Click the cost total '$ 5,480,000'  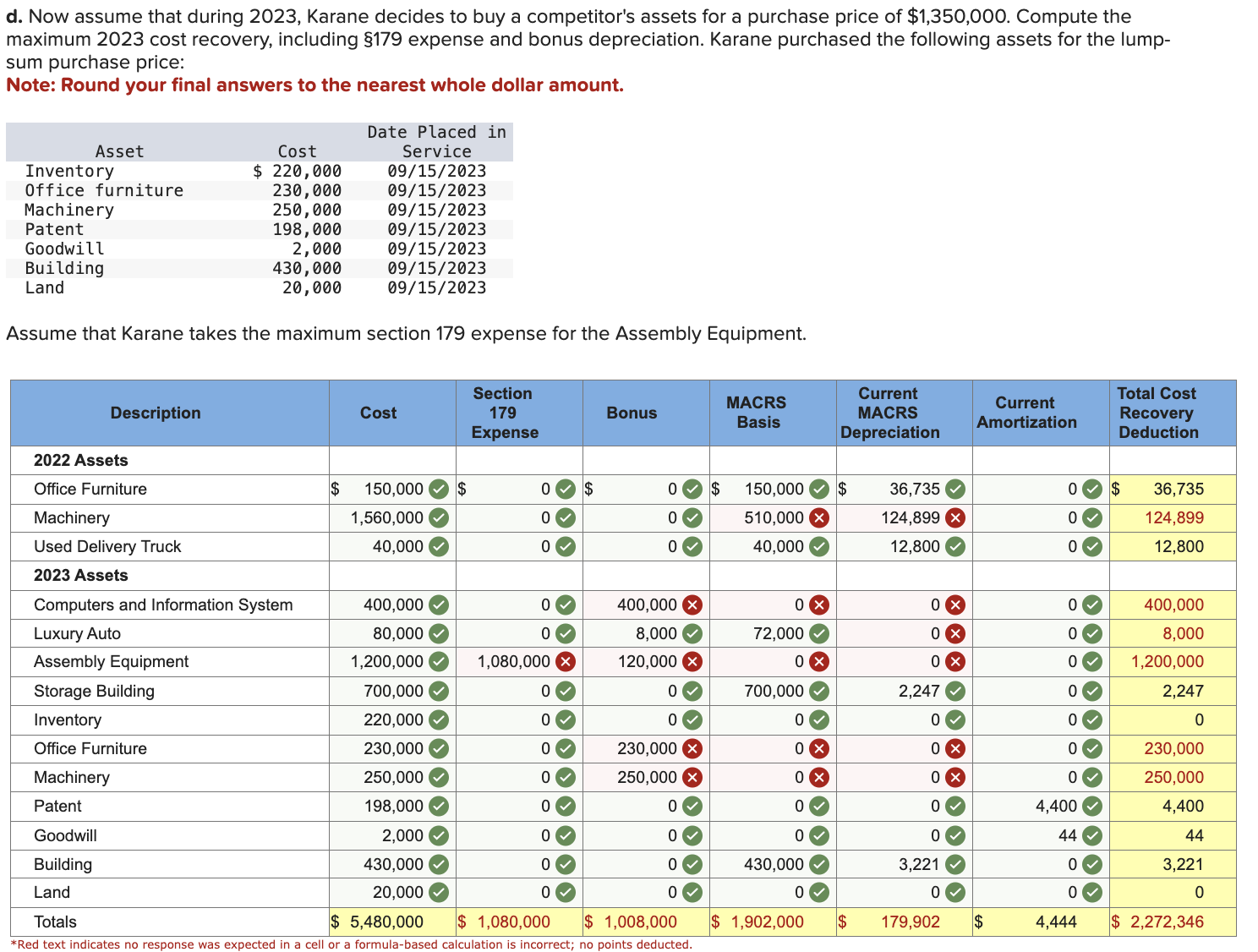pyautogui.click(x=377, y=922)
